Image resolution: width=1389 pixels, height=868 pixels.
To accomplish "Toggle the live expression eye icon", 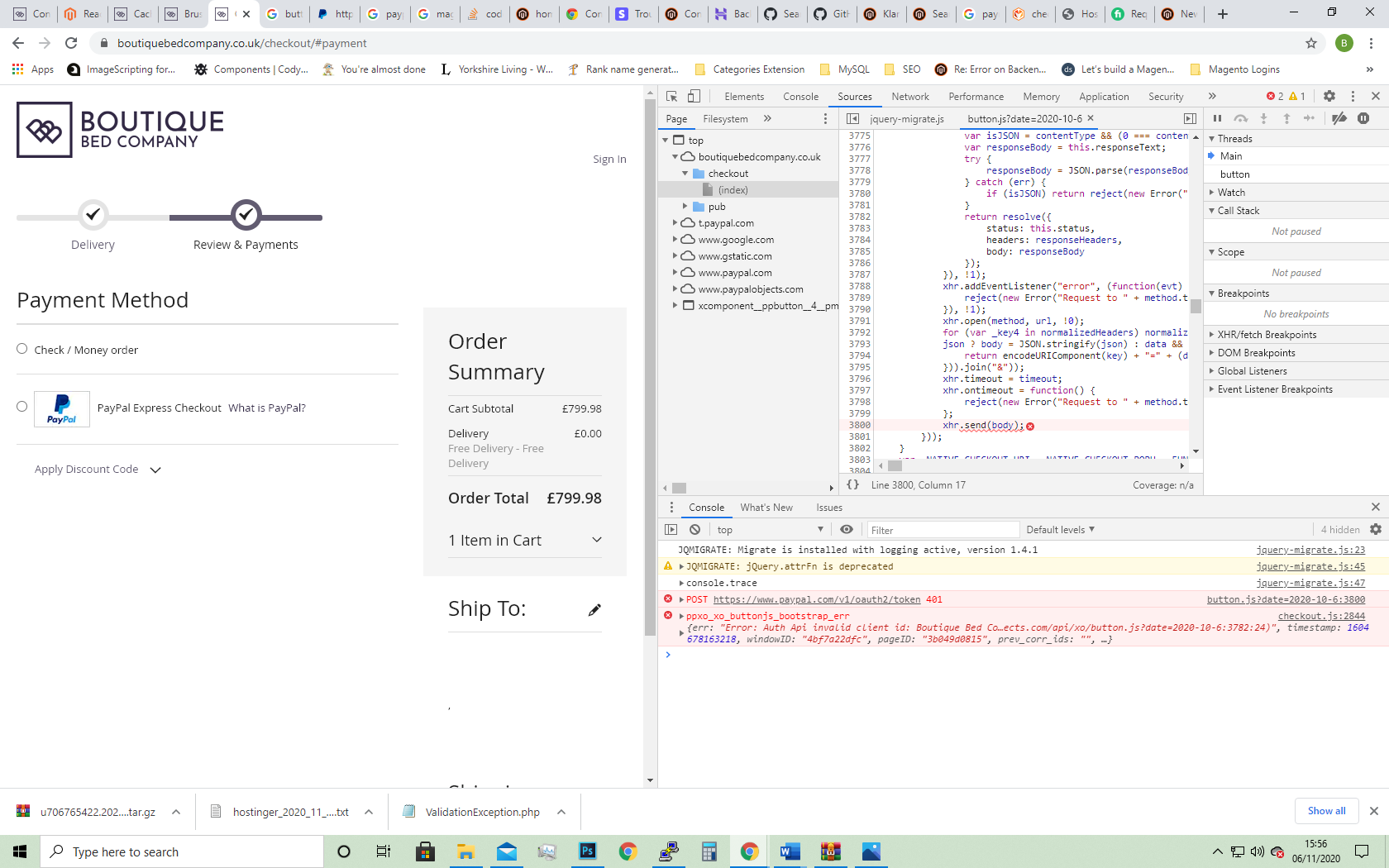I will click(x=846, y=529).
